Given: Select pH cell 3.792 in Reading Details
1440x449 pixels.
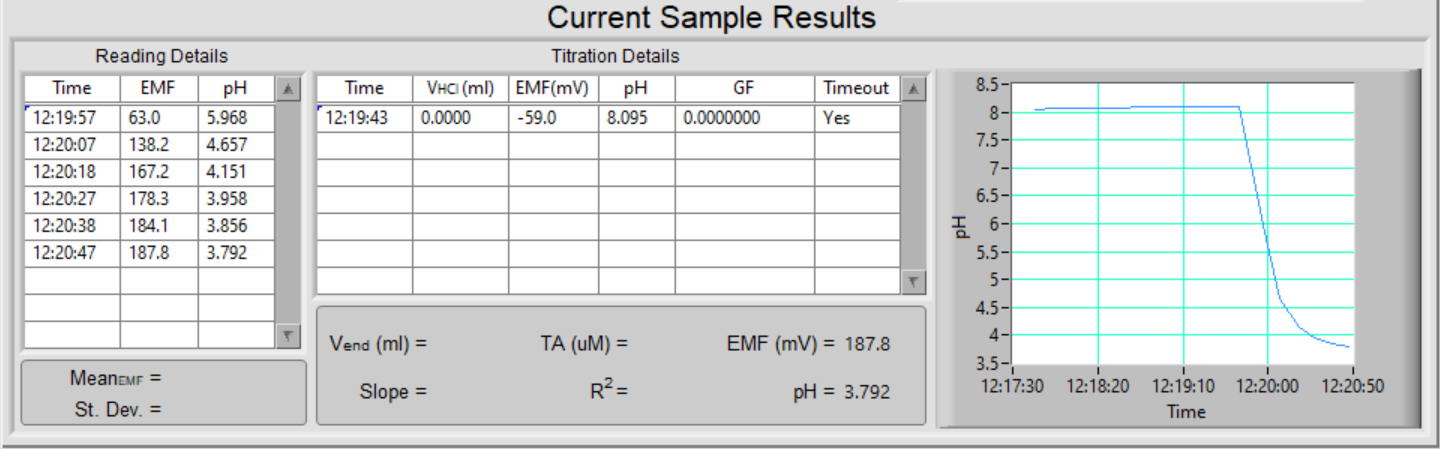Looking at the screenshot, I should pyautogui.click(x=235, y=253).
